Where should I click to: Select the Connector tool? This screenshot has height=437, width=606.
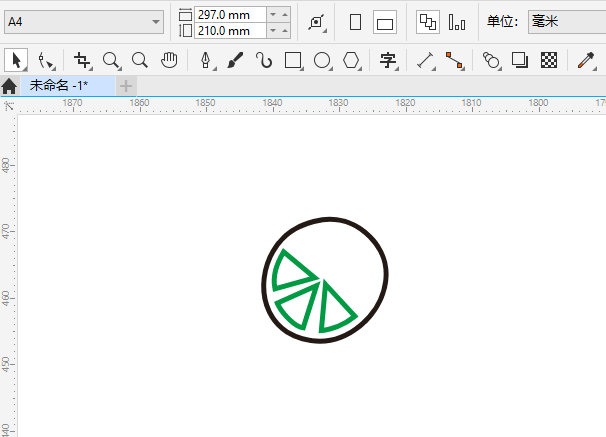pos(454,61)
